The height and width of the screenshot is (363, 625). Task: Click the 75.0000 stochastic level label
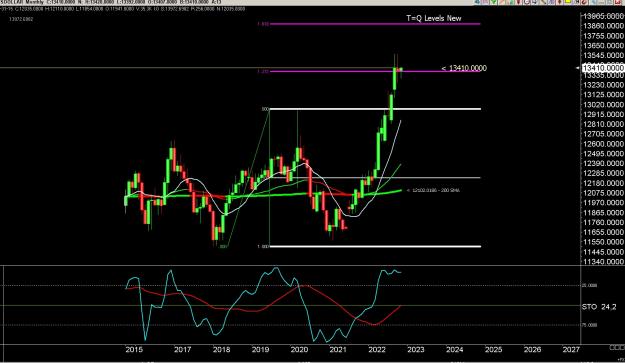(591, 325)
